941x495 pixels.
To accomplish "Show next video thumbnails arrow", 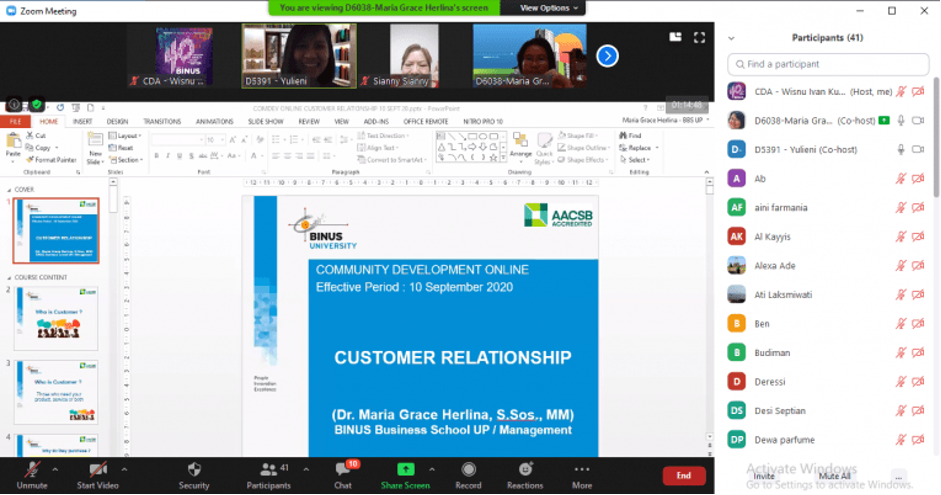I will 607,56.
